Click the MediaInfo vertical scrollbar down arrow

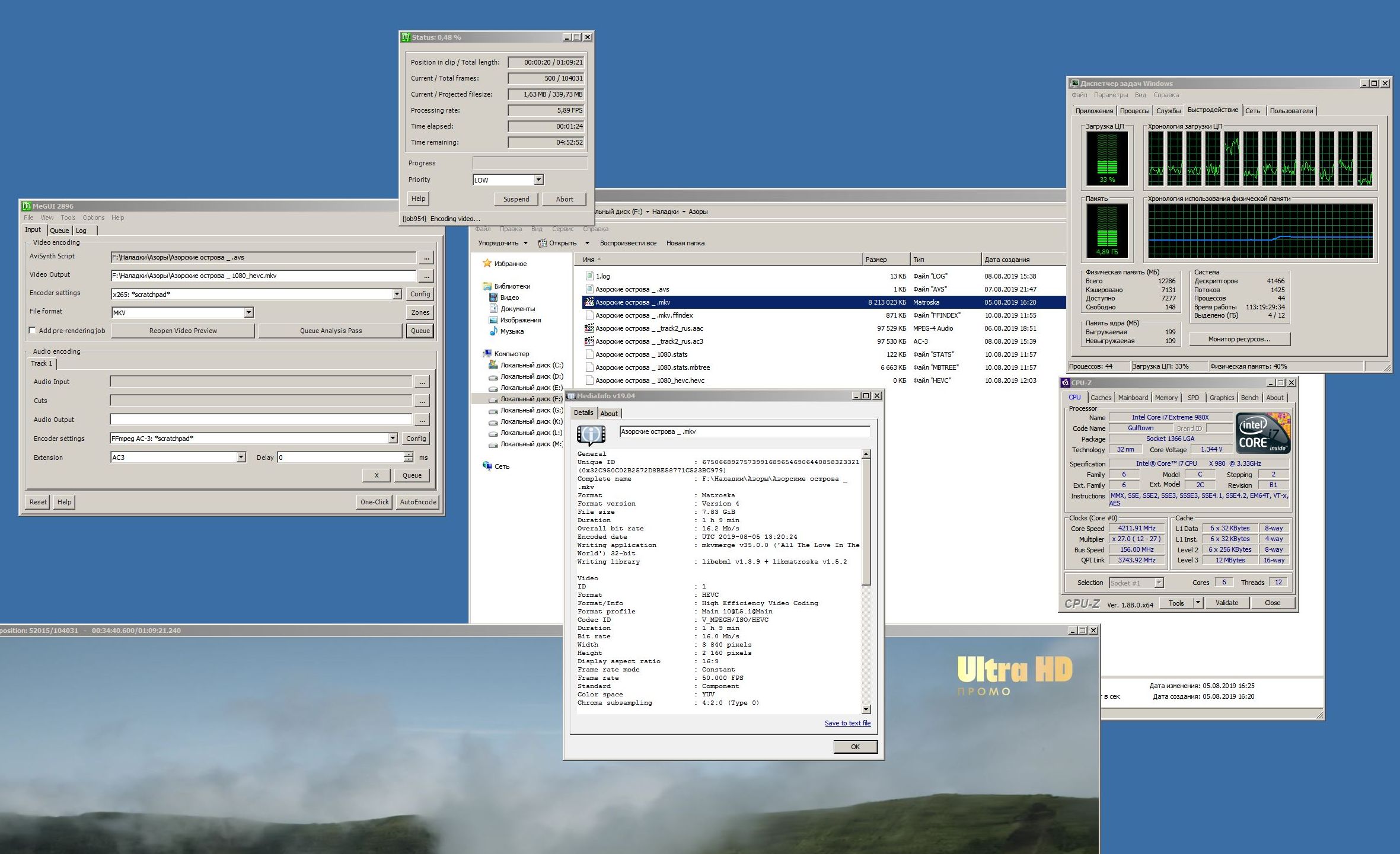coord(866,709)
